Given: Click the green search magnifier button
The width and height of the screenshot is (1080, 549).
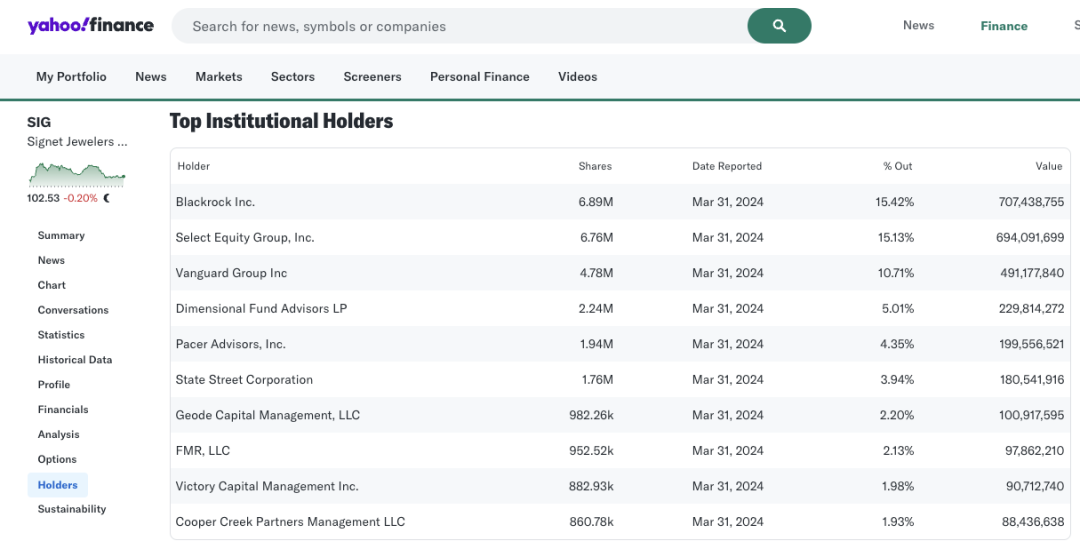Looking at the screenshot, I should pyautogui.click(x=779, y=26).
